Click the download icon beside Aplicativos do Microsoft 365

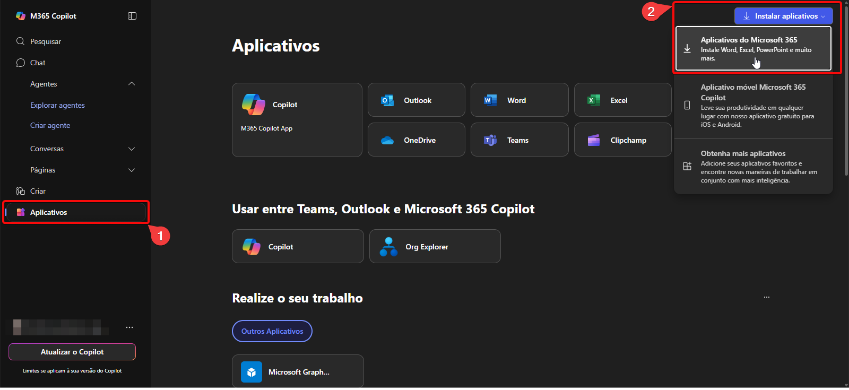click(687, 49)
